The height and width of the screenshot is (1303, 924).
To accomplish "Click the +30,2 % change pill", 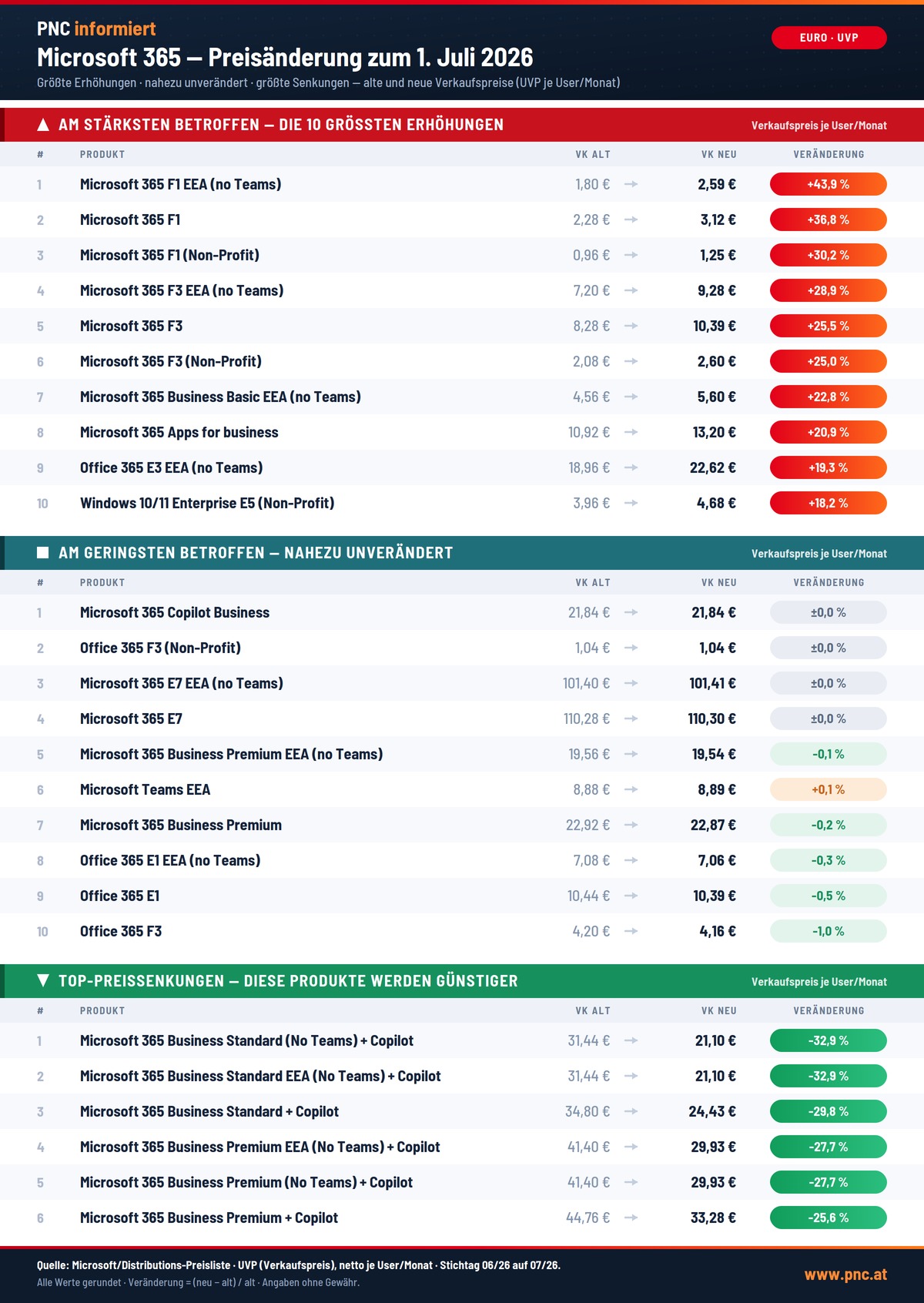I will point(829,255).
